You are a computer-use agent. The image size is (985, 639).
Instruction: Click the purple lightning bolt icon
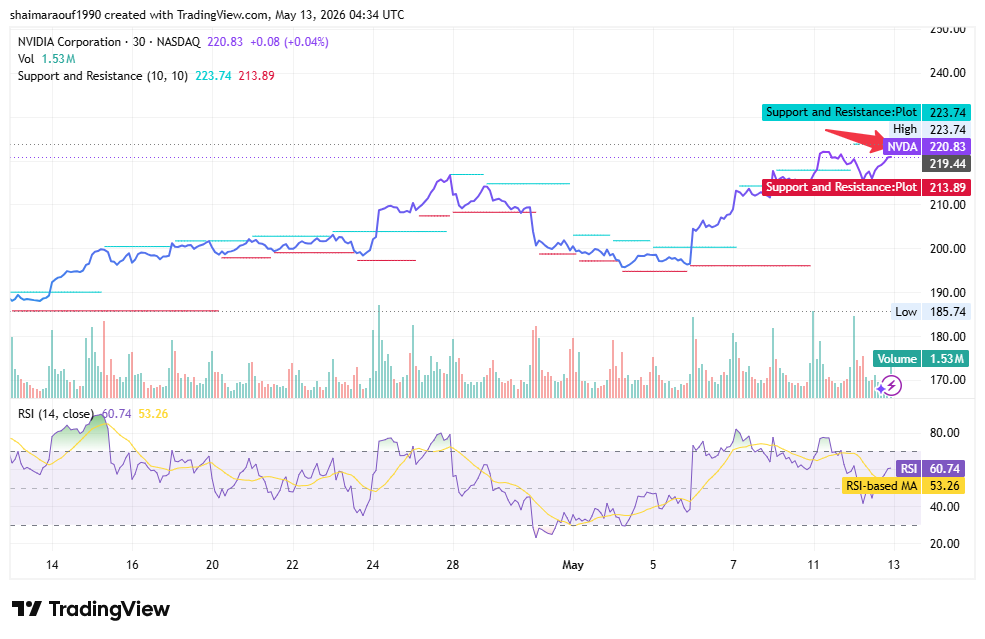(x=891, y=385)
